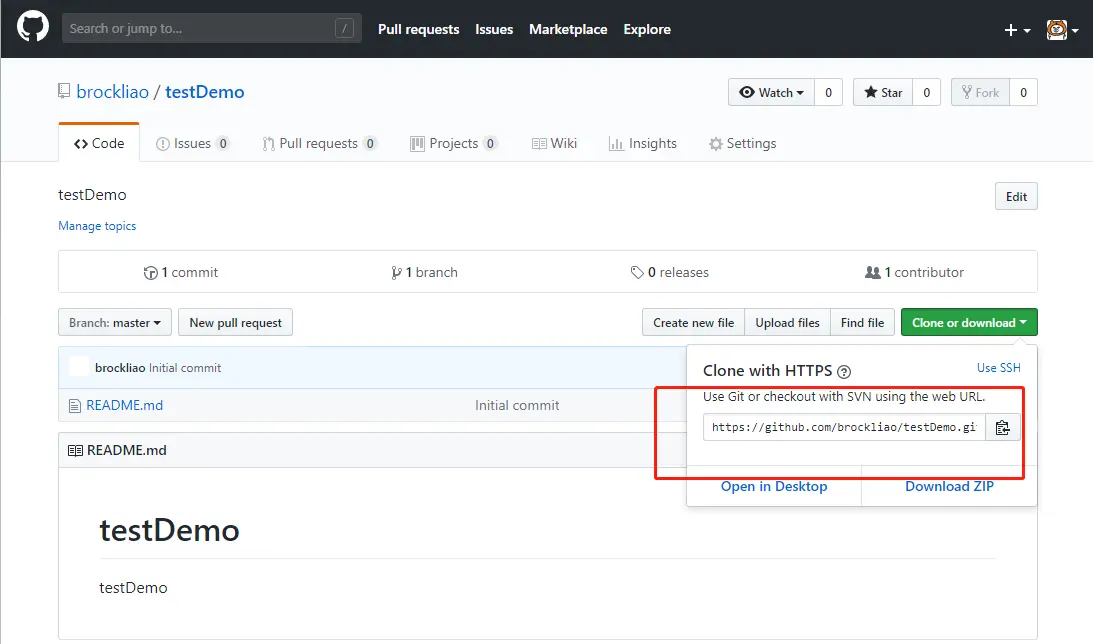Screen dimensions: 1093x644
Task: Select the HTTPS clone URL field
Action: pos(844,427)
